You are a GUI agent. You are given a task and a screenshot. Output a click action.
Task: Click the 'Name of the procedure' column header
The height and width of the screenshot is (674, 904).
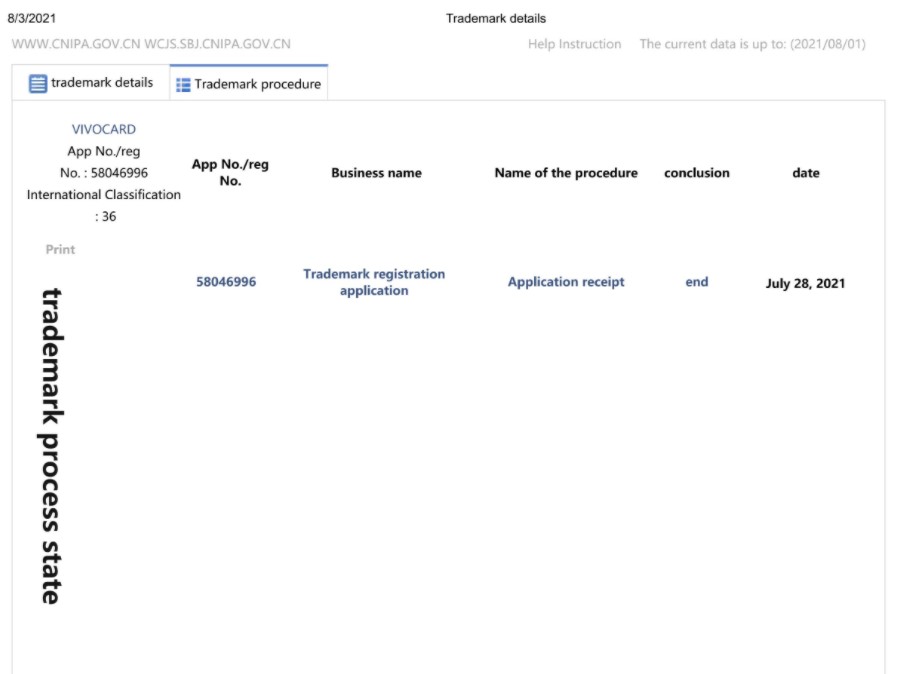(566, 173)
